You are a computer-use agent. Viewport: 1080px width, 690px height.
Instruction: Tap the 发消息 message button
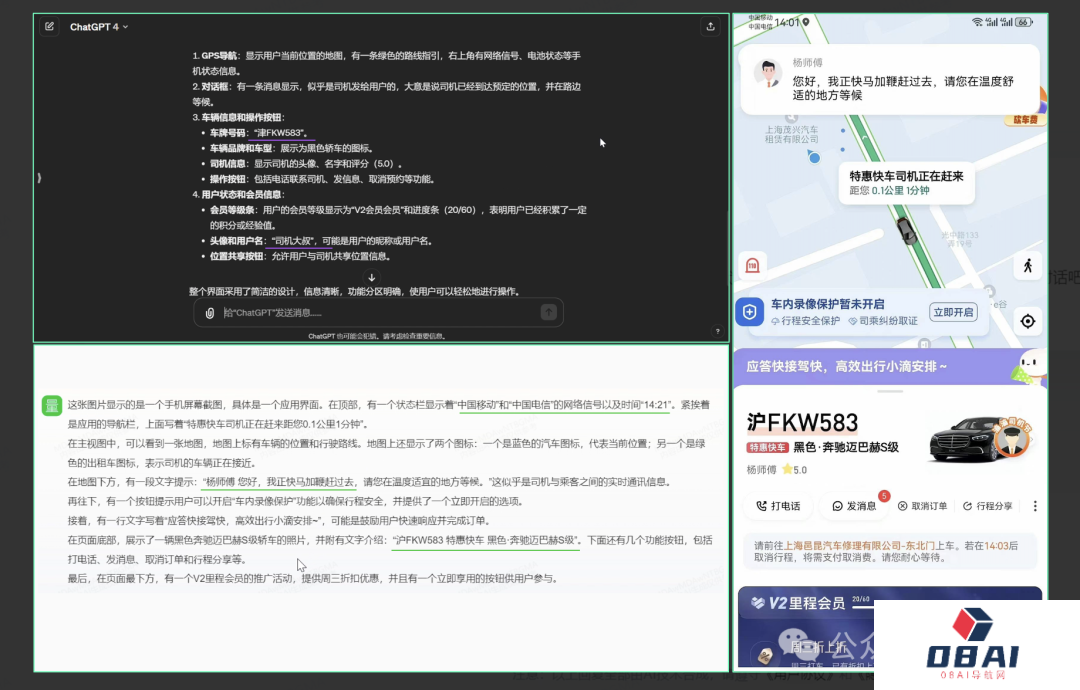coord(853,506)
